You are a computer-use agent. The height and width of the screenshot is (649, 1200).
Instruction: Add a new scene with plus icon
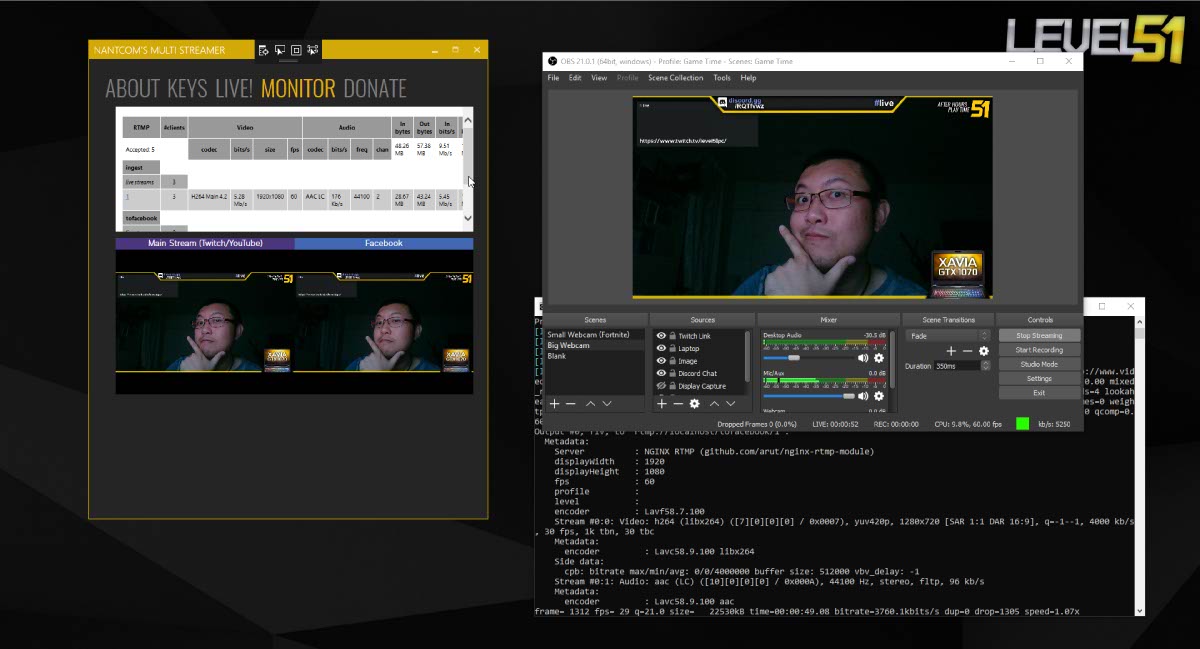coord(554,403)
